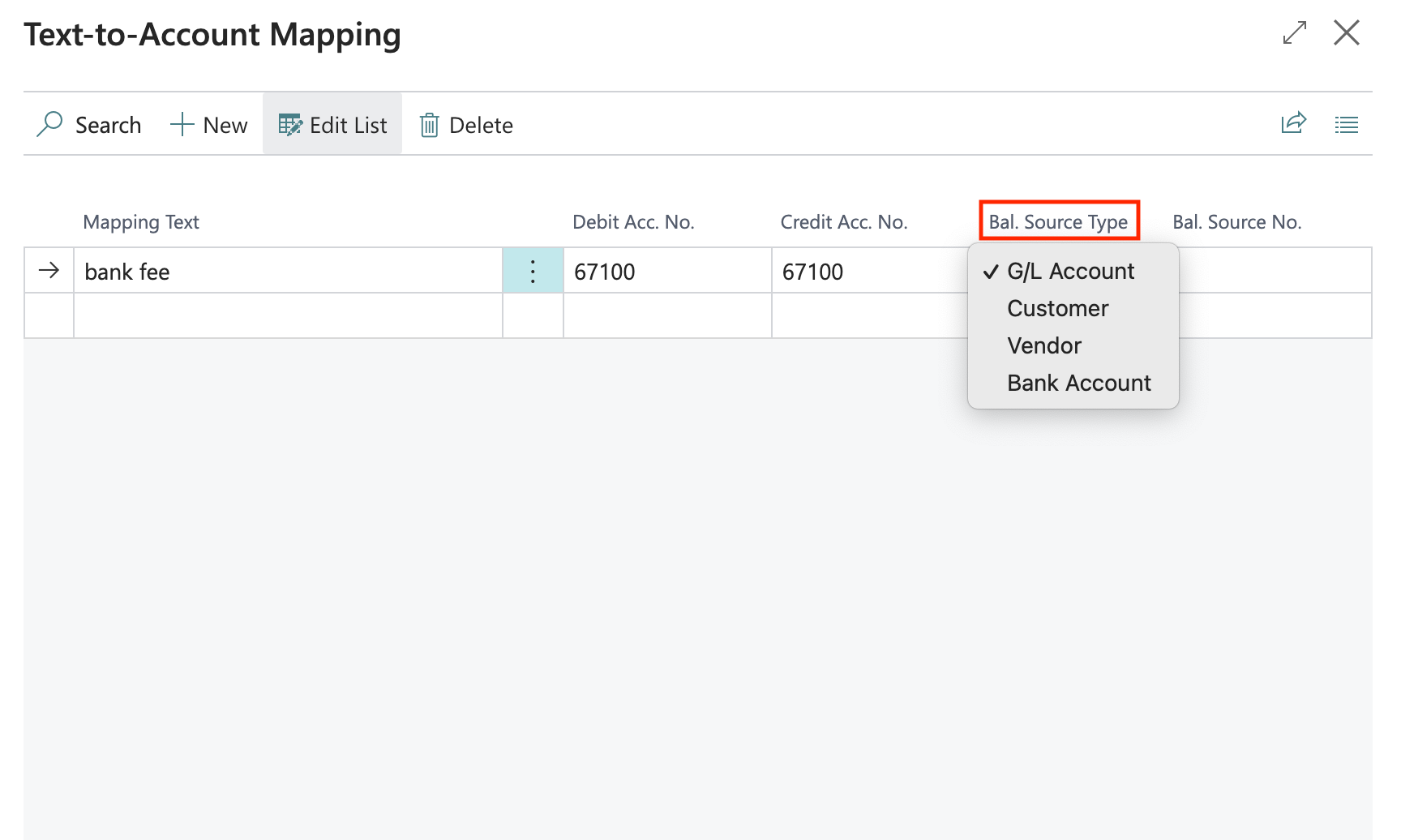1401x840 pixels.
Task: Edit the bank fee Mapping Text field
Action: coord(288,271)
